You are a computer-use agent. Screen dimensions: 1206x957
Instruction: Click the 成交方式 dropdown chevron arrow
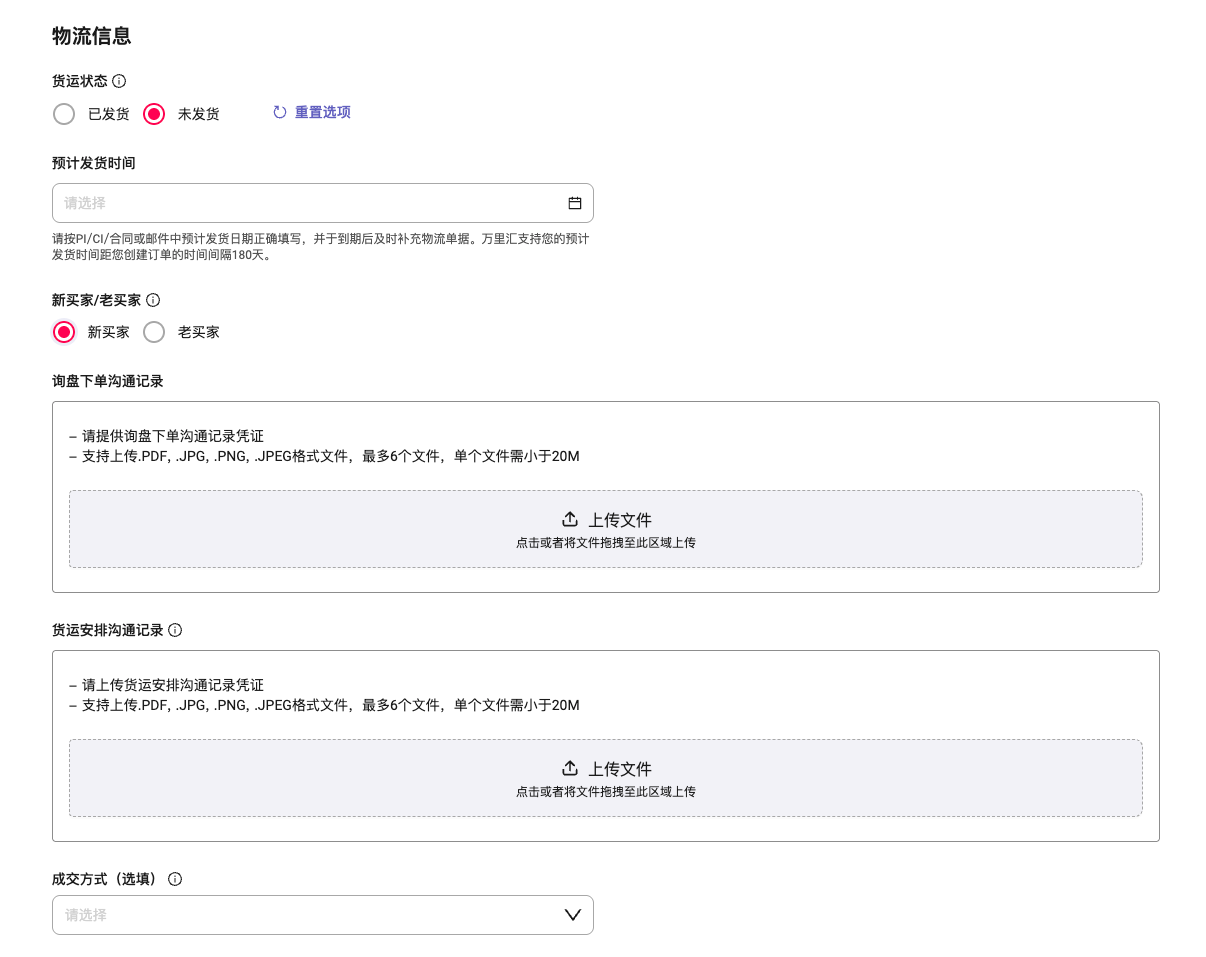click(x=573, y=915)
